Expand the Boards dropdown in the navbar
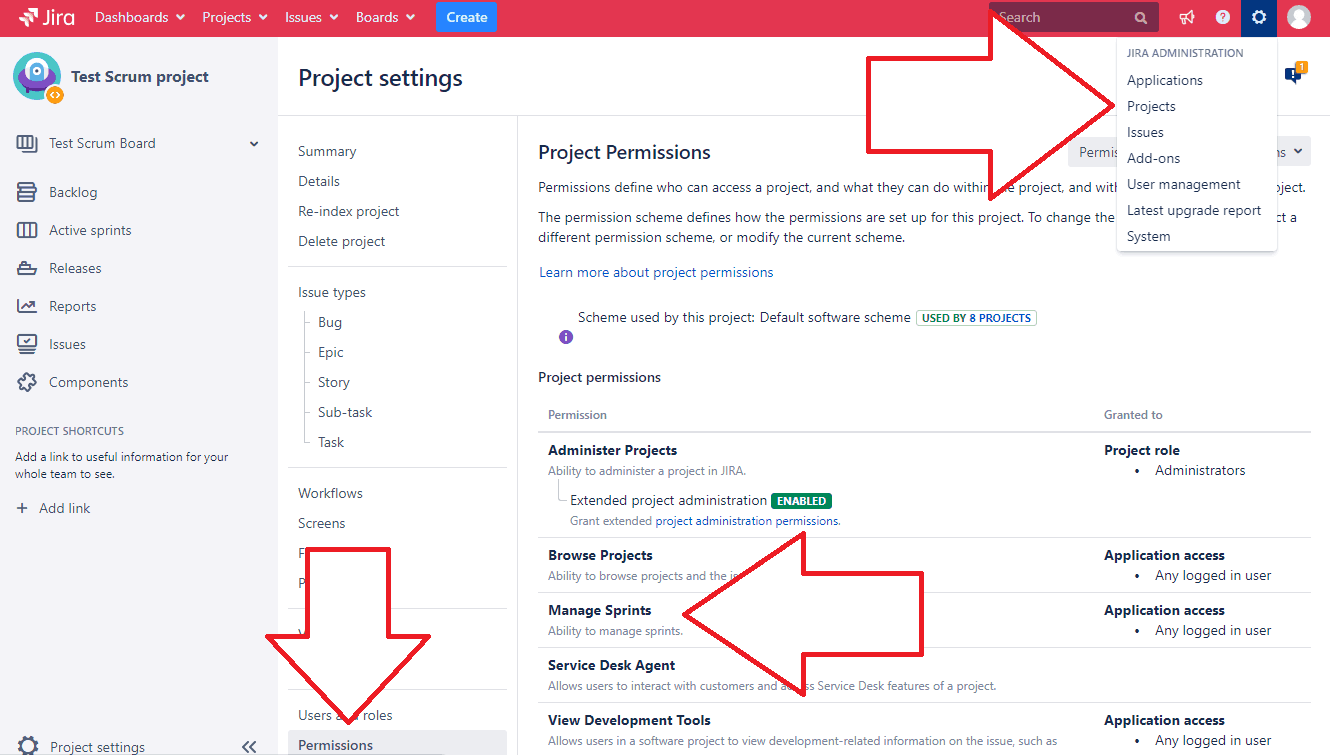 384,17
